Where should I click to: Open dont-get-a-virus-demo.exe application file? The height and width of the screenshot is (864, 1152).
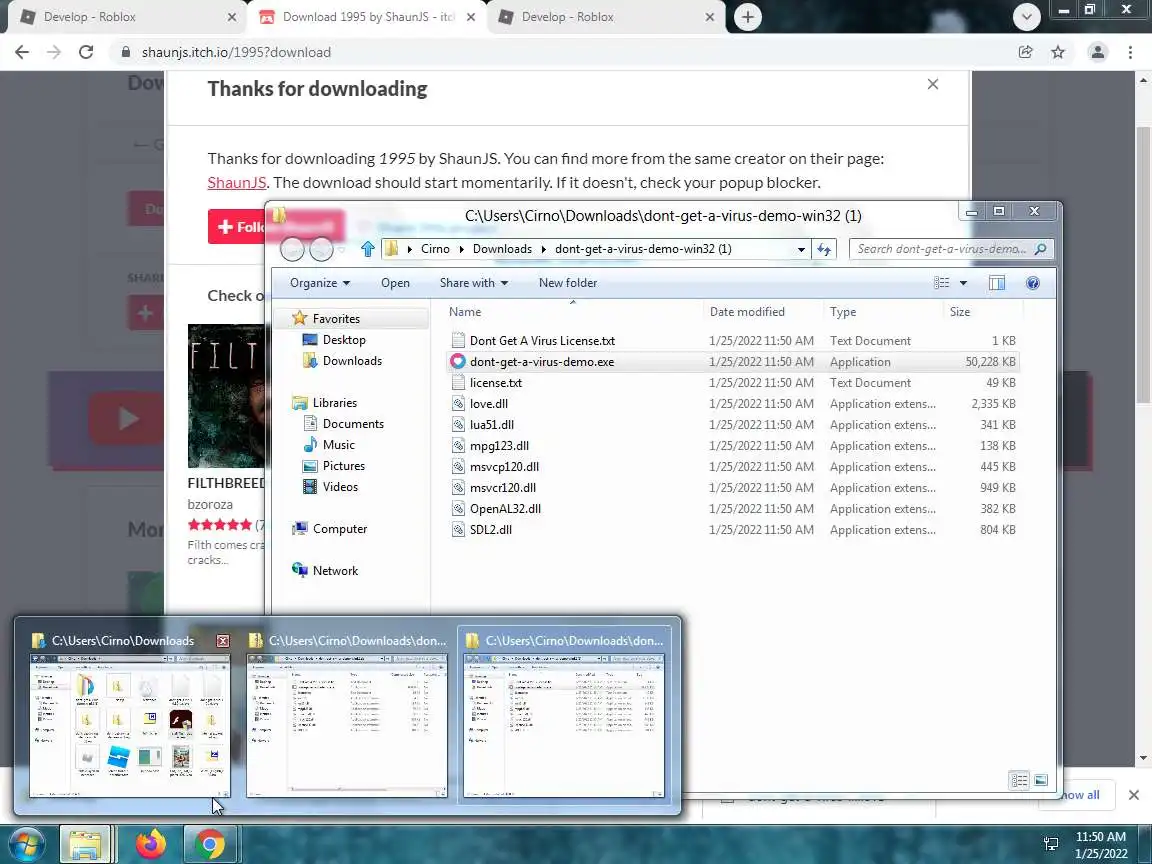[541, 361]
